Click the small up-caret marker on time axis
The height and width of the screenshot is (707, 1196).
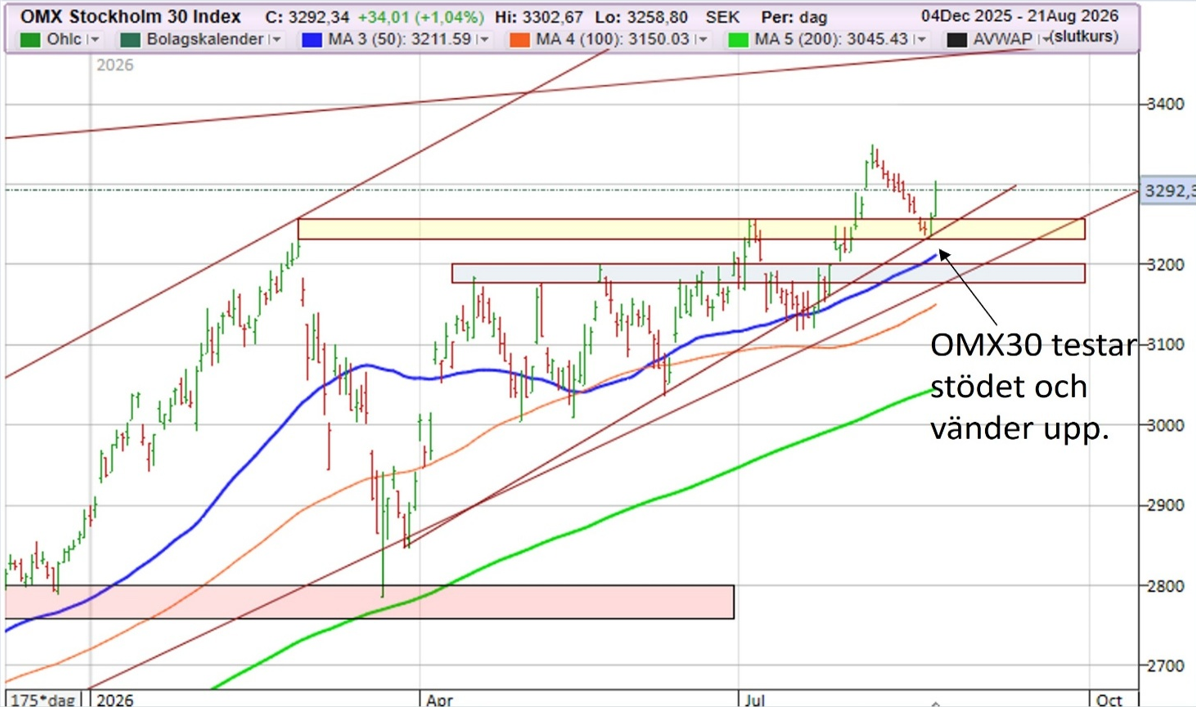click(936, 702)
